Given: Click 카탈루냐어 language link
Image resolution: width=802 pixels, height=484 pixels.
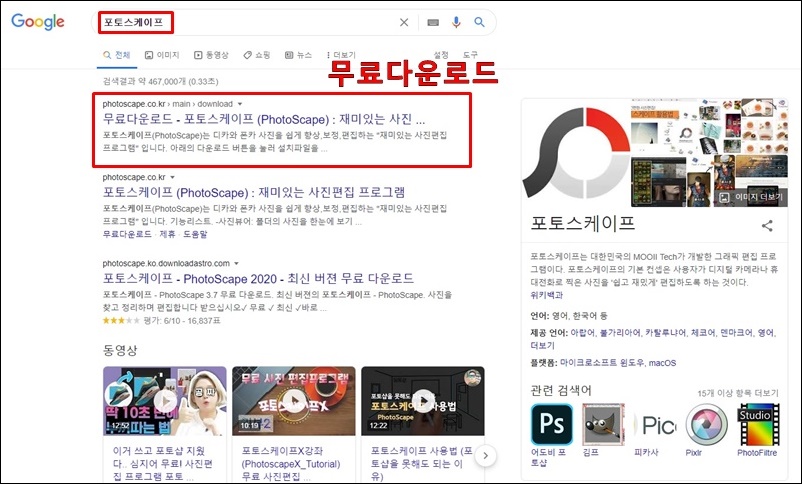Looking at the screenshot, I should [665, 333].
